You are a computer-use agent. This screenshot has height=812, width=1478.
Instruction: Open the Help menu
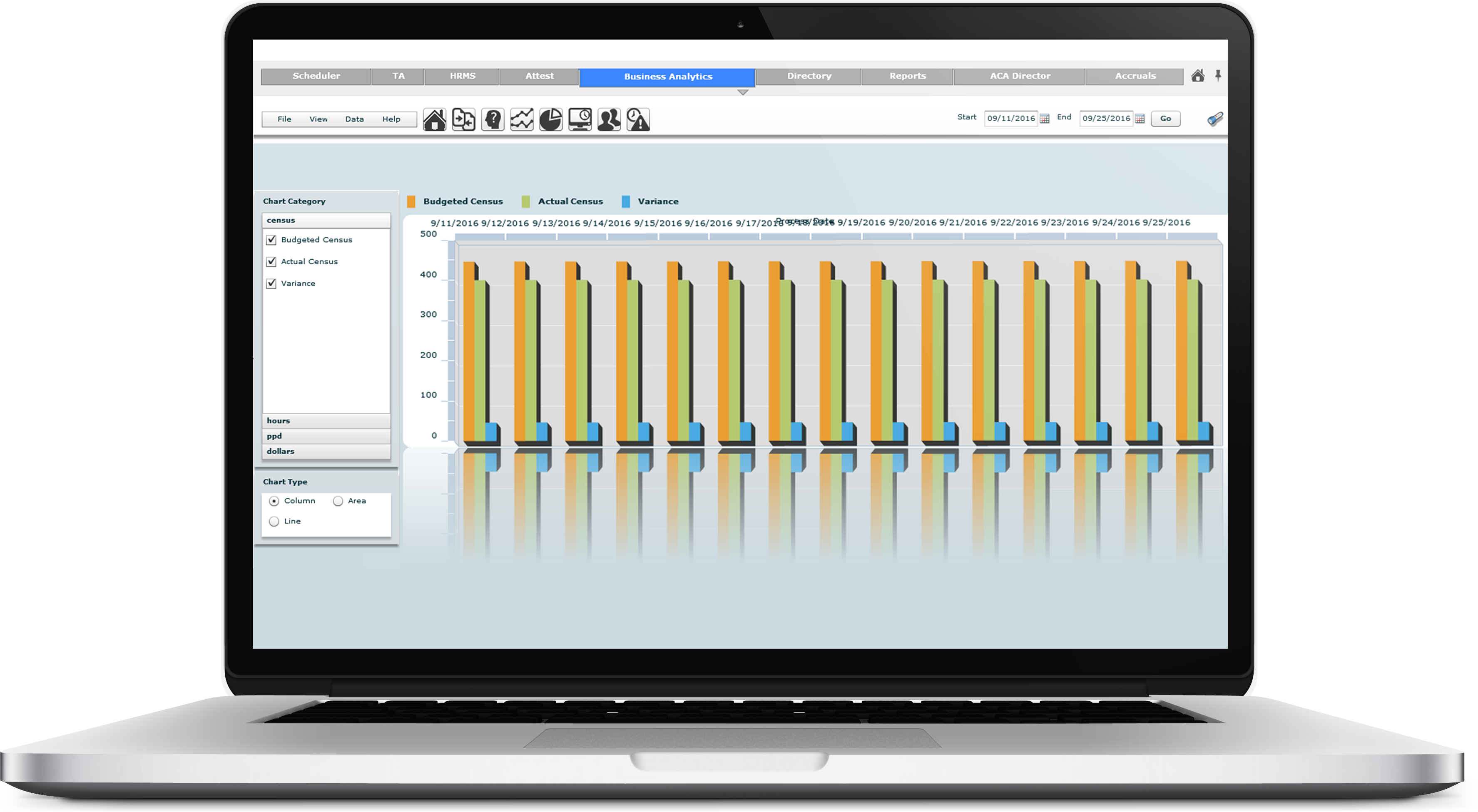tap(391, 119)
